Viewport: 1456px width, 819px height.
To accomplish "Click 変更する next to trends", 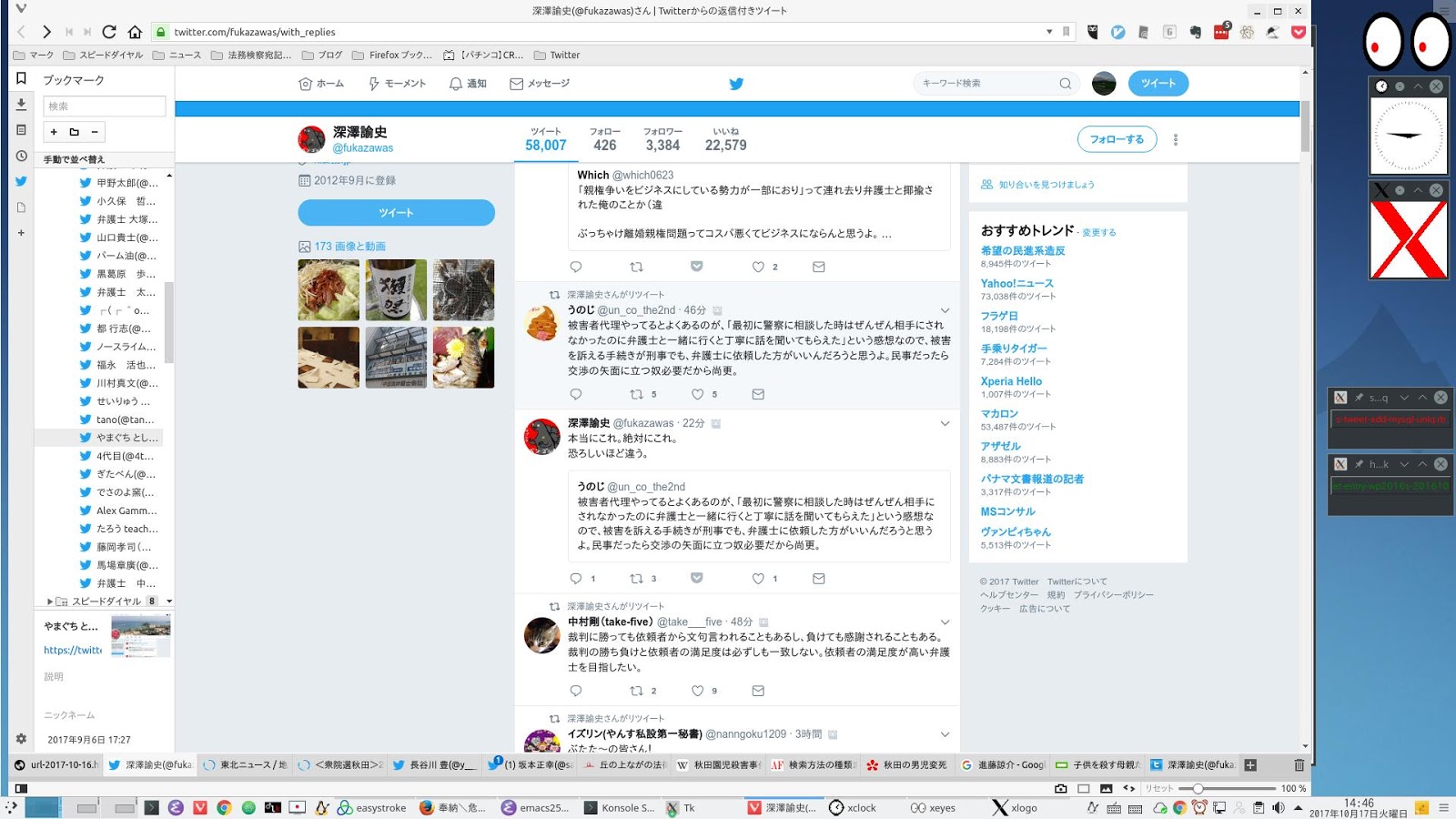I will tap(1099, 233).
